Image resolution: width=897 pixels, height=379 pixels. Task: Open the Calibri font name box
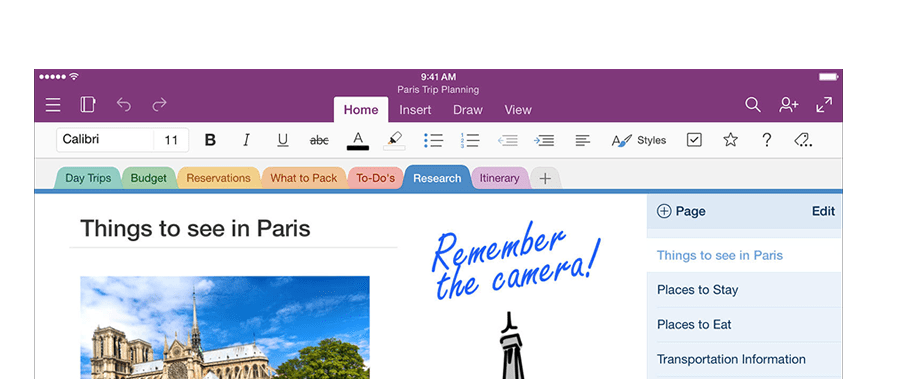(105, 139)
